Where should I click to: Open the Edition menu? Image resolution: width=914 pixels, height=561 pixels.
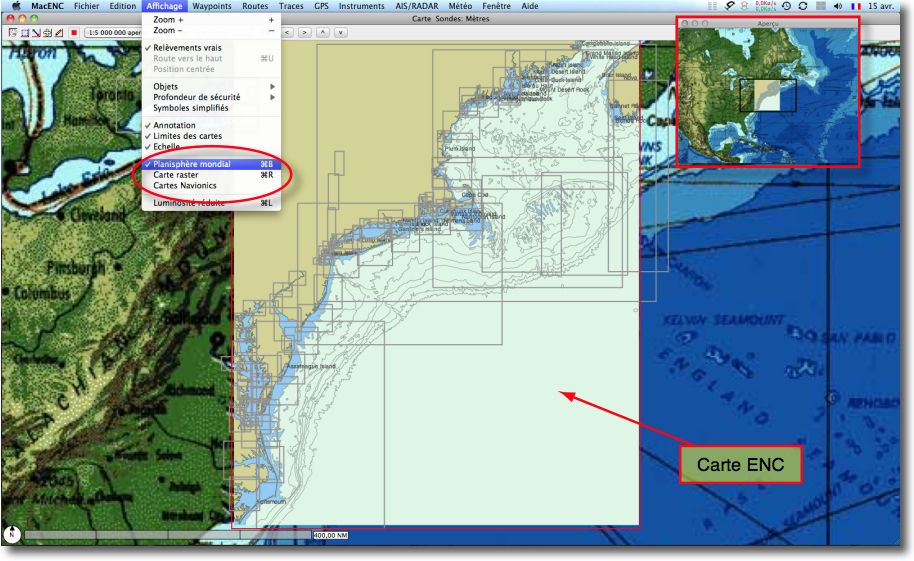click(x=122, y=6)
